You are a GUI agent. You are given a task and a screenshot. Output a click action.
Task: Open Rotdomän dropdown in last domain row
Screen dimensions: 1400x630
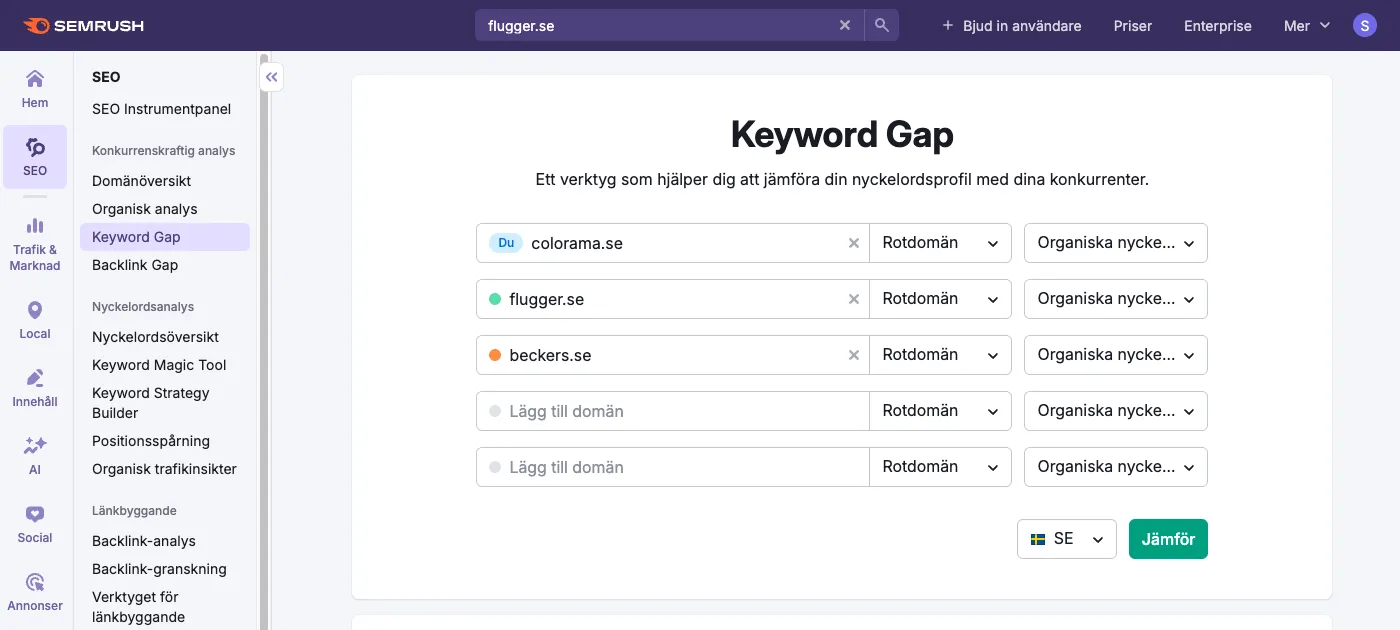coord(940,467)
